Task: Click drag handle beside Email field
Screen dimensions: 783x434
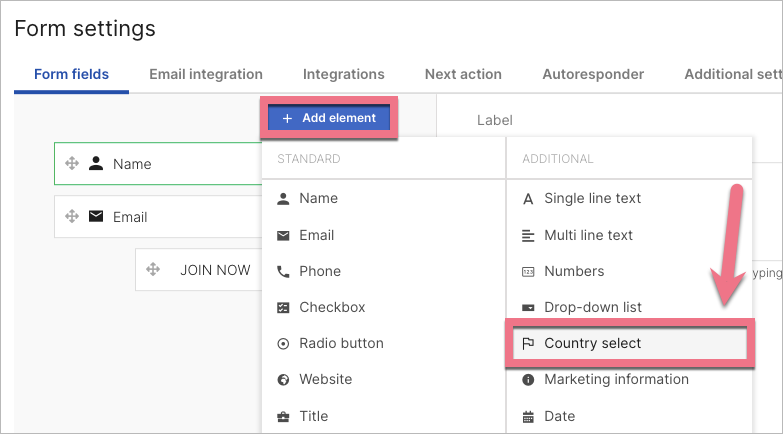Action: [72, 217]
